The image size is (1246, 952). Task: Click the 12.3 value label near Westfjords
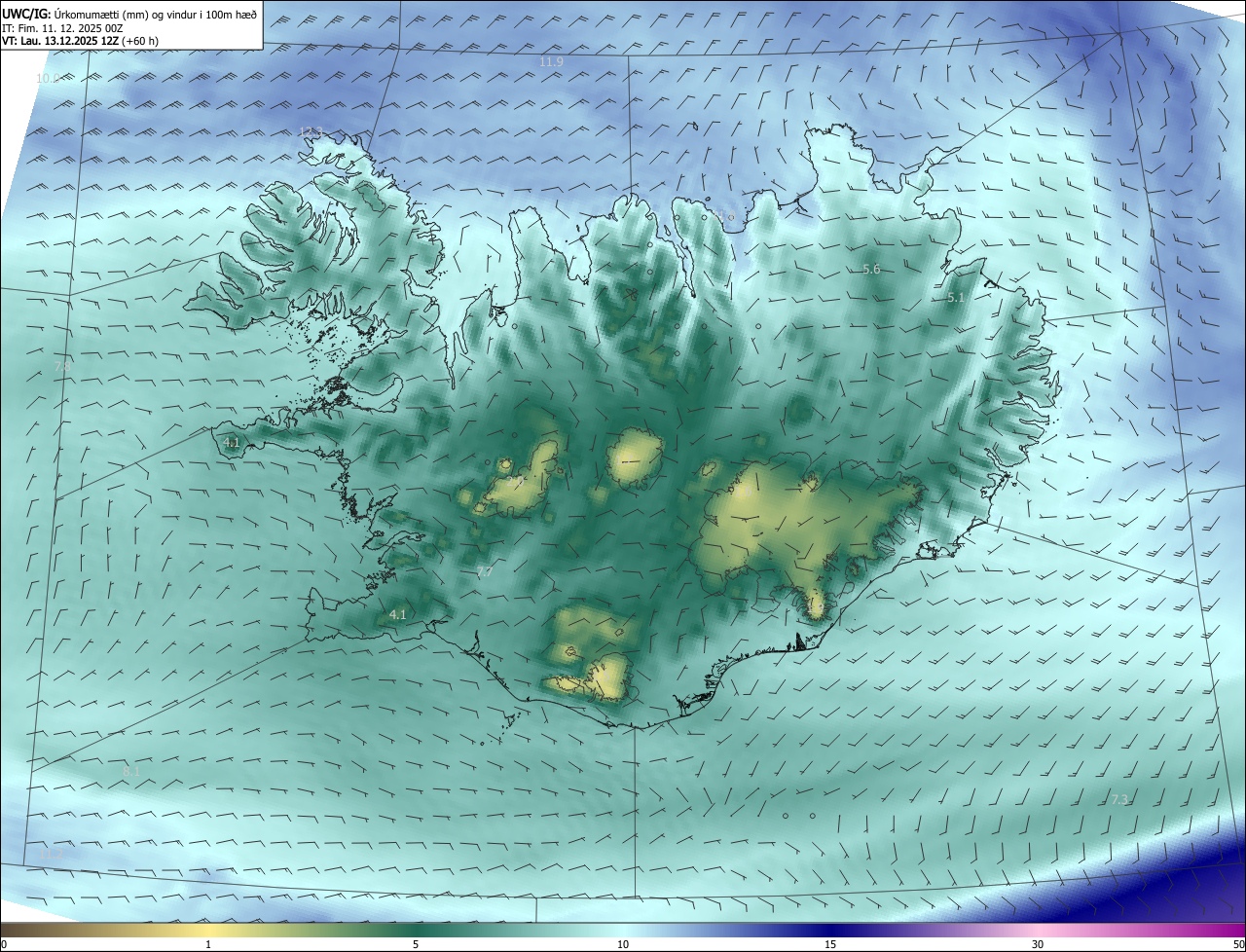311,131
